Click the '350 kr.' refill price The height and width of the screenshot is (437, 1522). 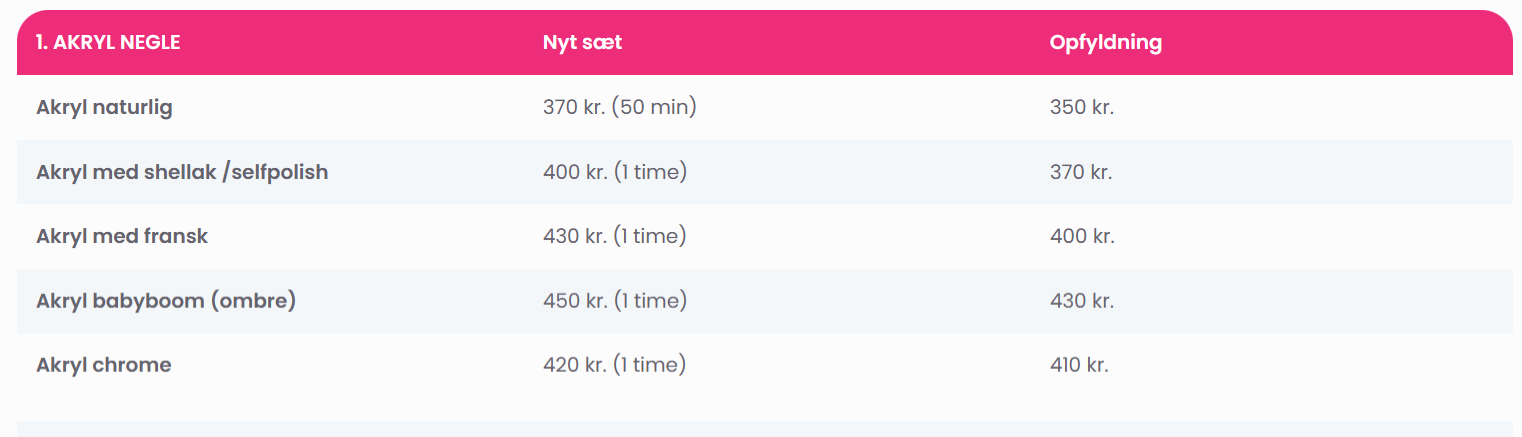1082,108
